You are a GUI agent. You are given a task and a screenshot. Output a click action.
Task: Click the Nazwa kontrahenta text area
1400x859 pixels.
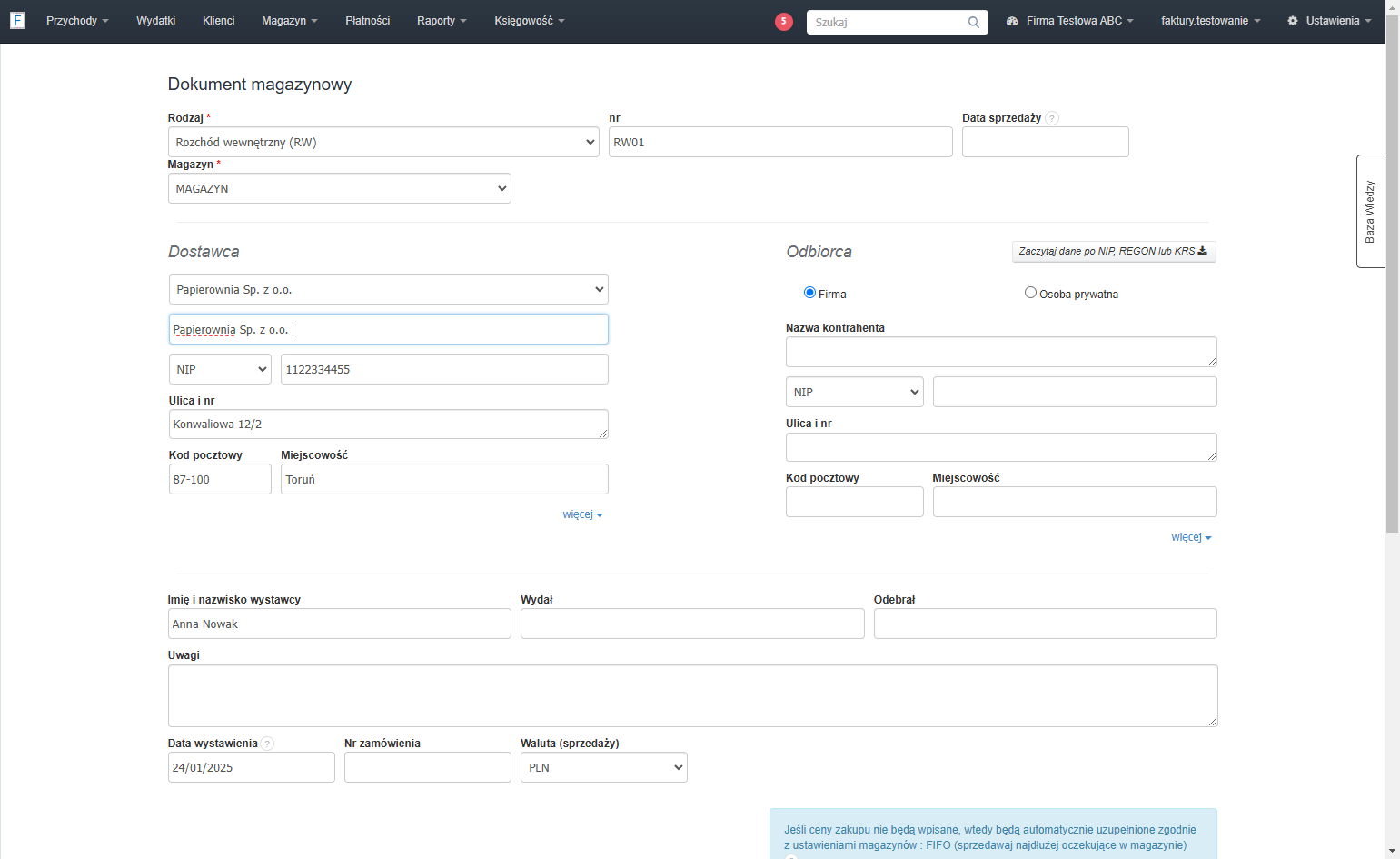coord(1001,352)
